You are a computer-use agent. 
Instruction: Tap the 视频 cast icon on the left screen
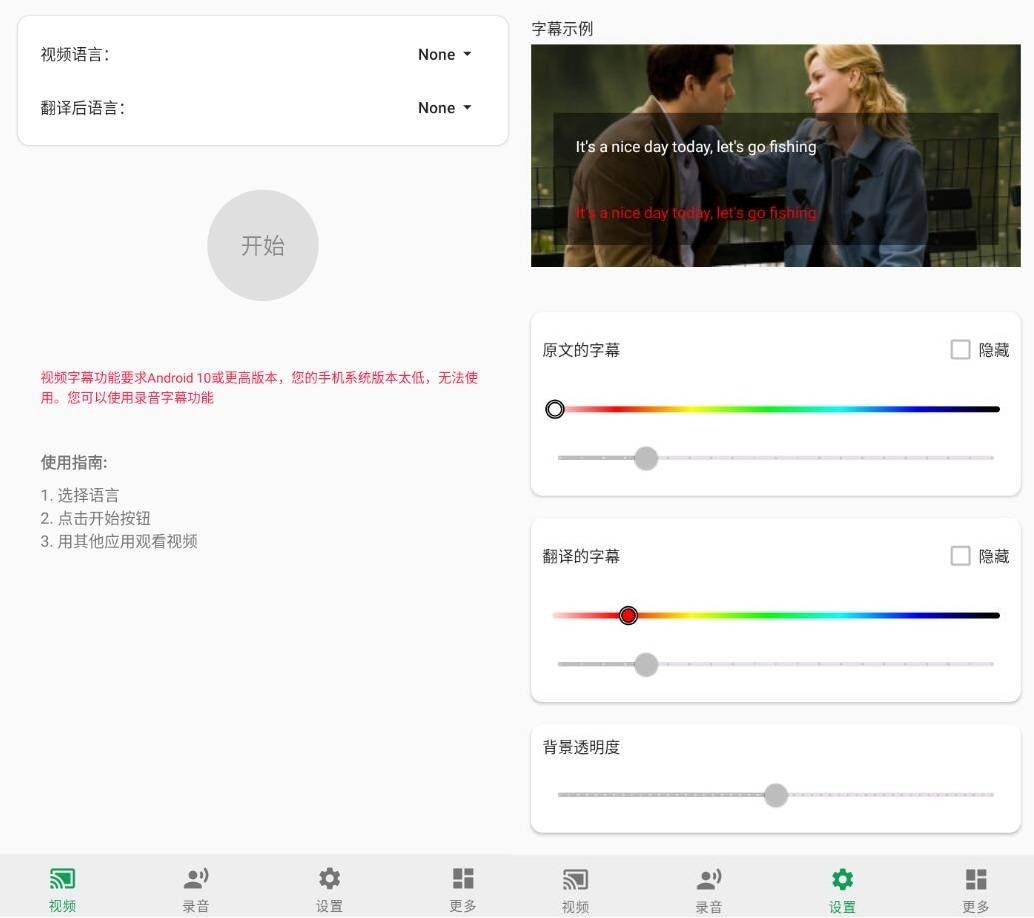pyautogui.click(x=62, y=880)
